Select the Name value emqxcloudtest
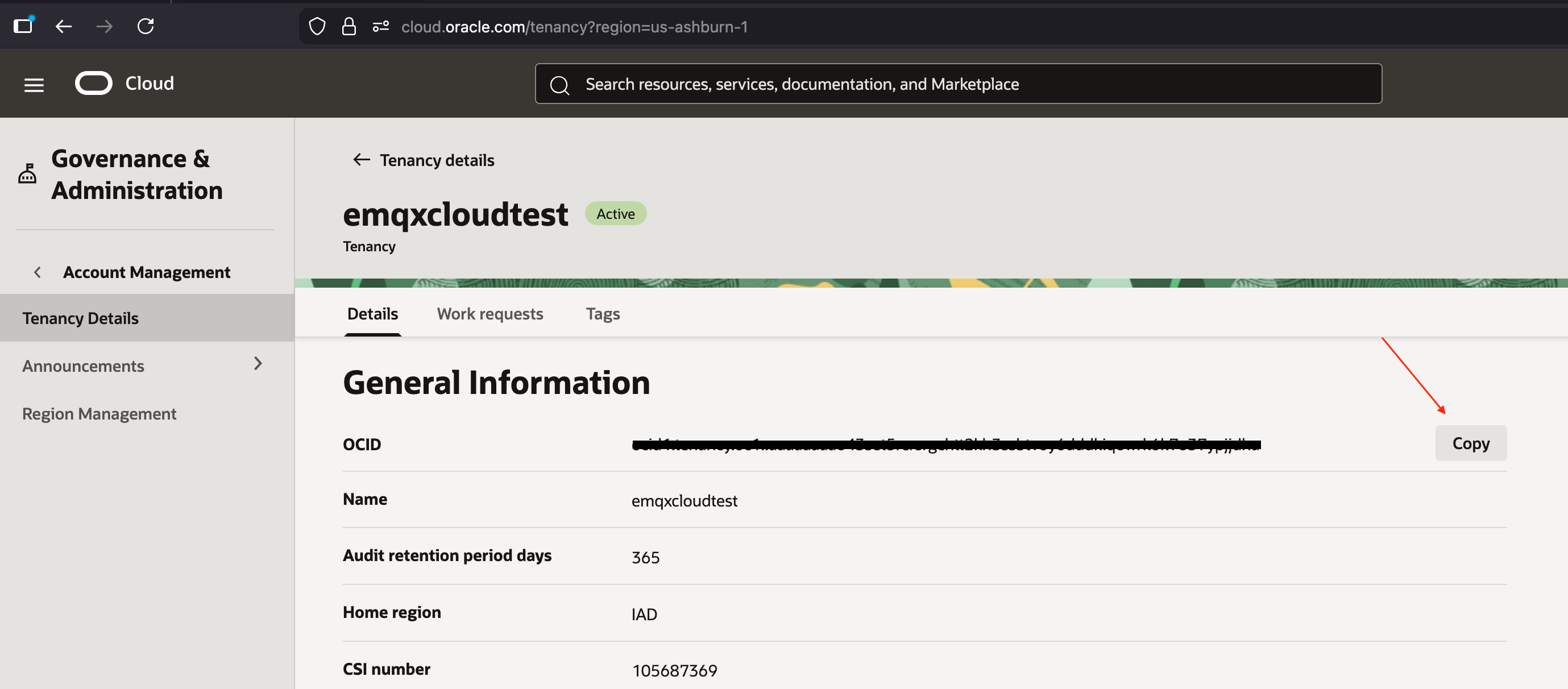The width and height of the screenshot is (1568, 689). pyautogui.click(x=684, y=501)
